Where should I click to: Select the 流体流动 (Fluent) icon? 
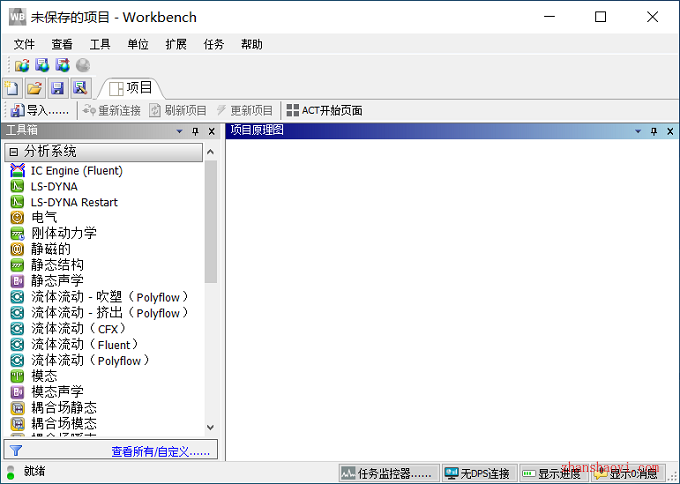pyautogui.click(x=17, y=344)
